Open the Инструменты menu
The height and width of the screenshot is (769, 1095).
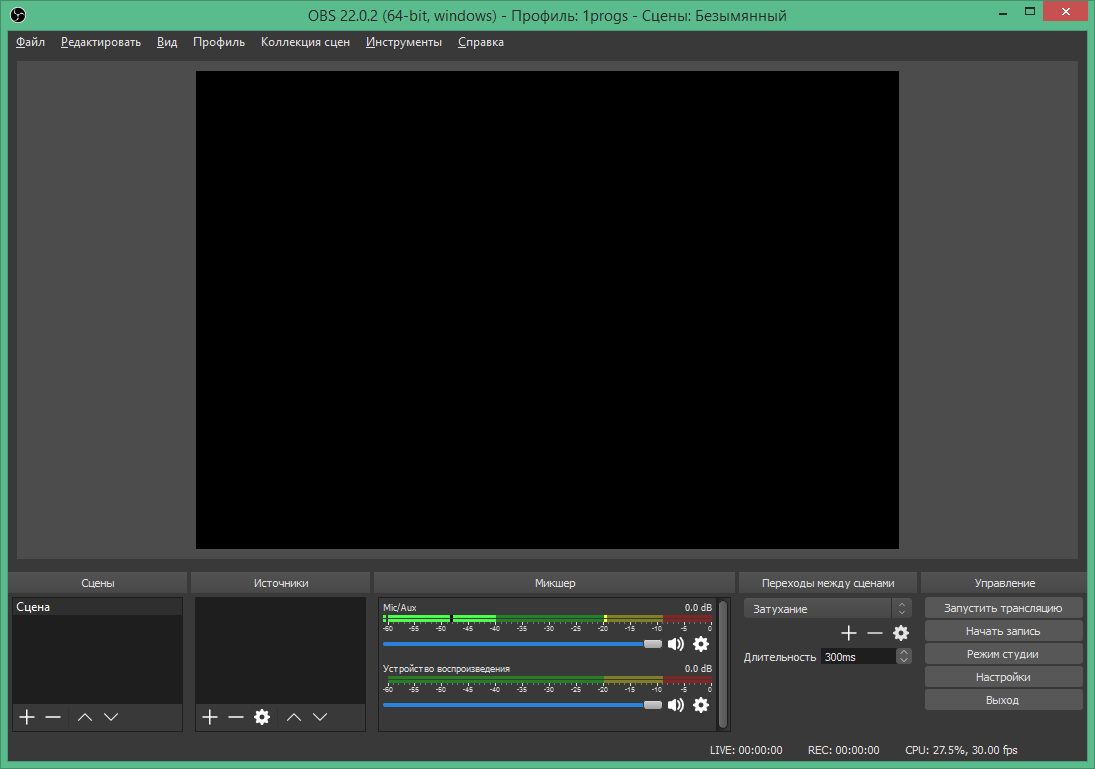[404, 42]
